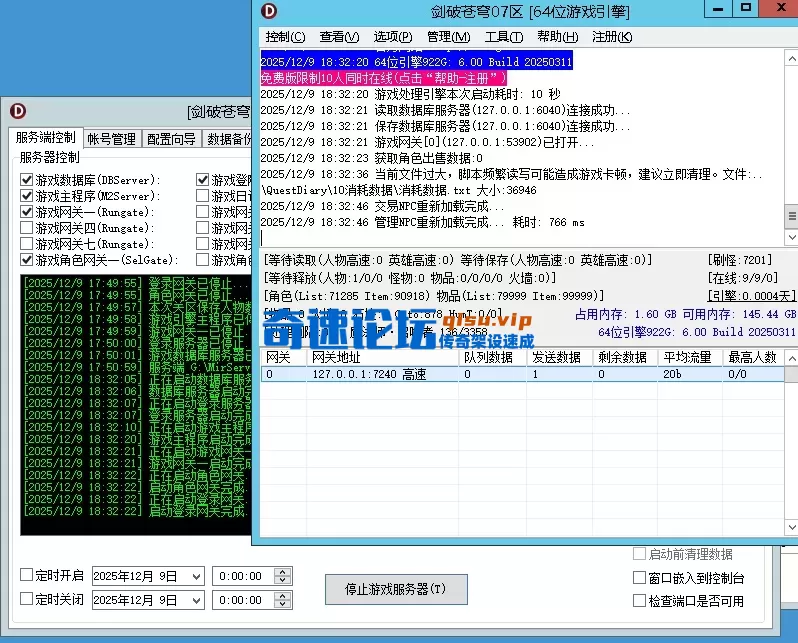Image resolution: width=798 pixels, height=643 pixels.
Task: Click the 剩余数据 column header
Action: pos(625,357)
